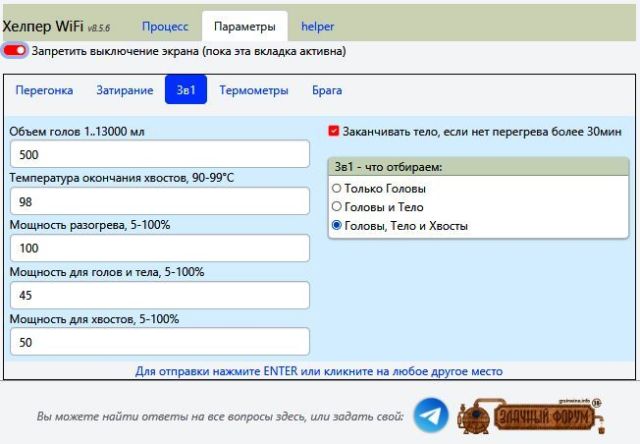Open the Термометры sub-tab
640x444 pixels.
coord(254,90)
